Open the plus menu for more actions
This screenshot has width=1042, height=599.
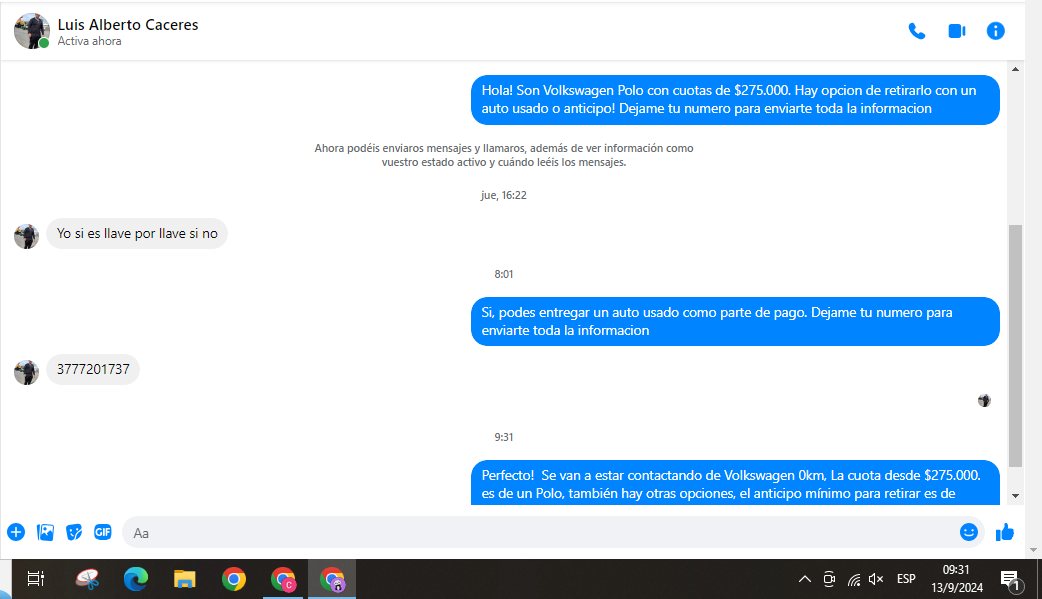tap(16, 532)
